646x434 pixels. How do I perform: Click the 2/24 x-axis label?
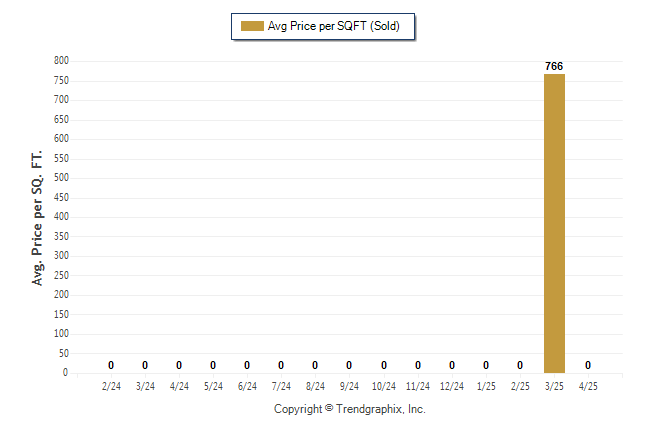(x=111, y=386)
